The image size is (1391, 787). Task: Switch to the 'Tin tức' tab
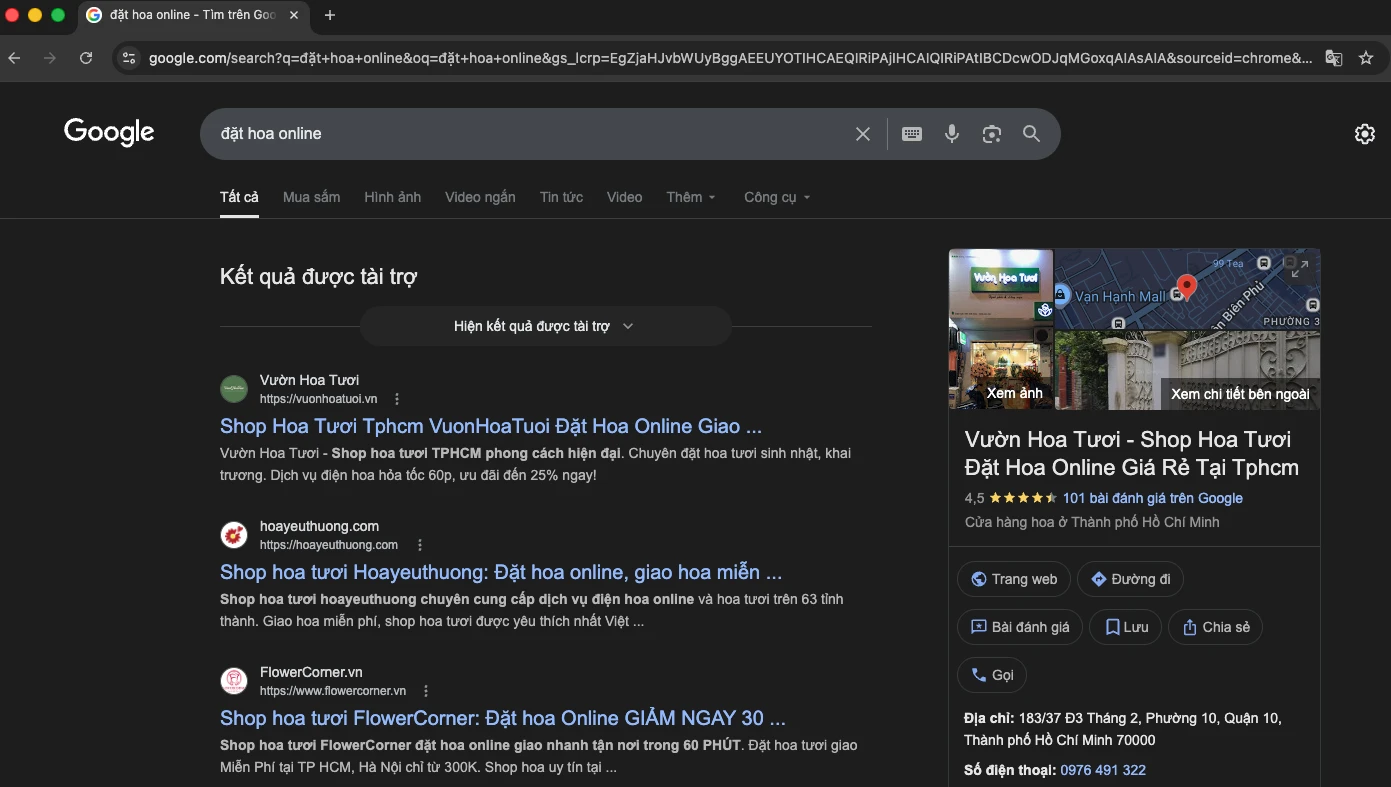pyautogui.click(x=561, y=197)
